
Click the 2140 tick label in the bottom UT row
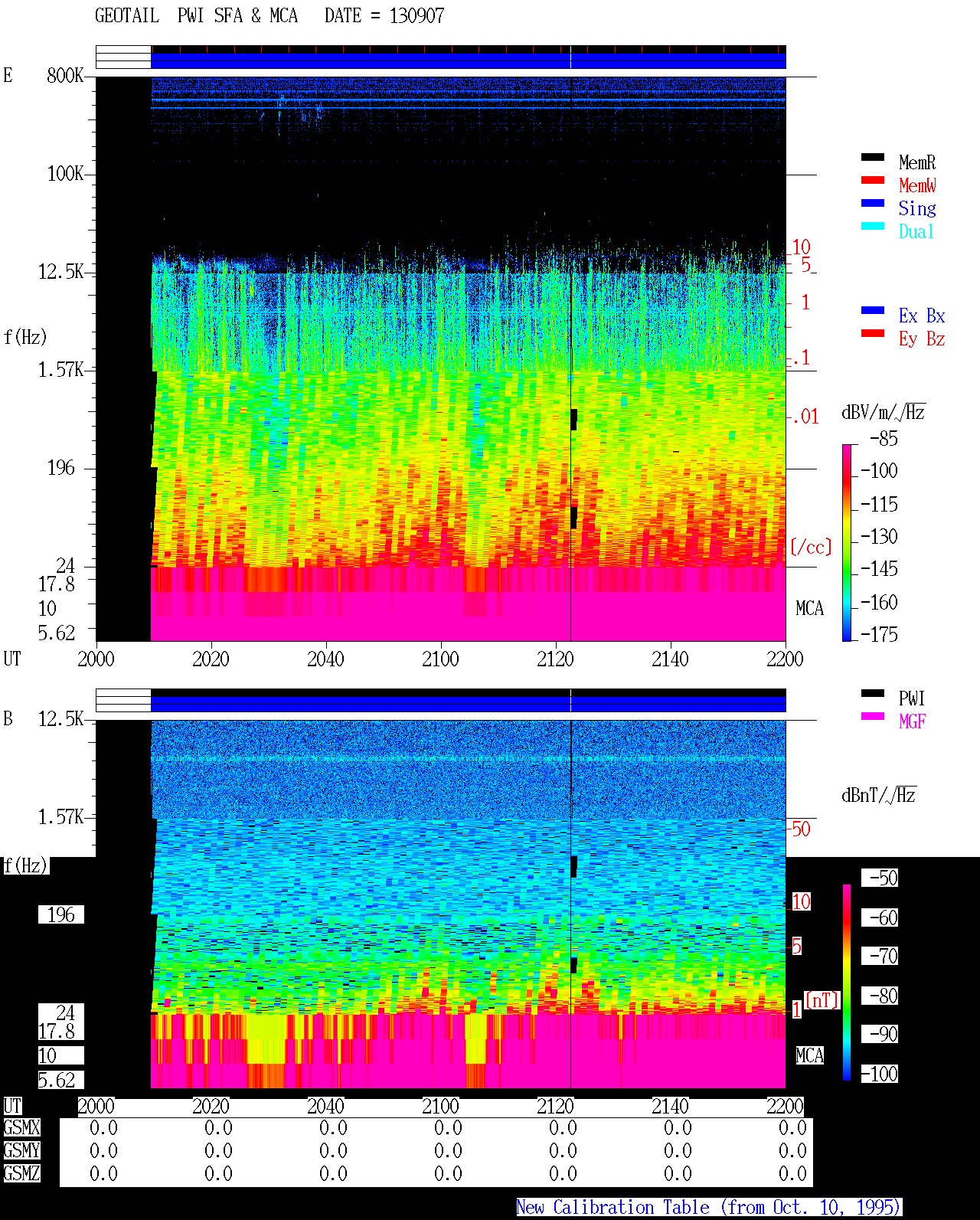[x=670, y=1107]
